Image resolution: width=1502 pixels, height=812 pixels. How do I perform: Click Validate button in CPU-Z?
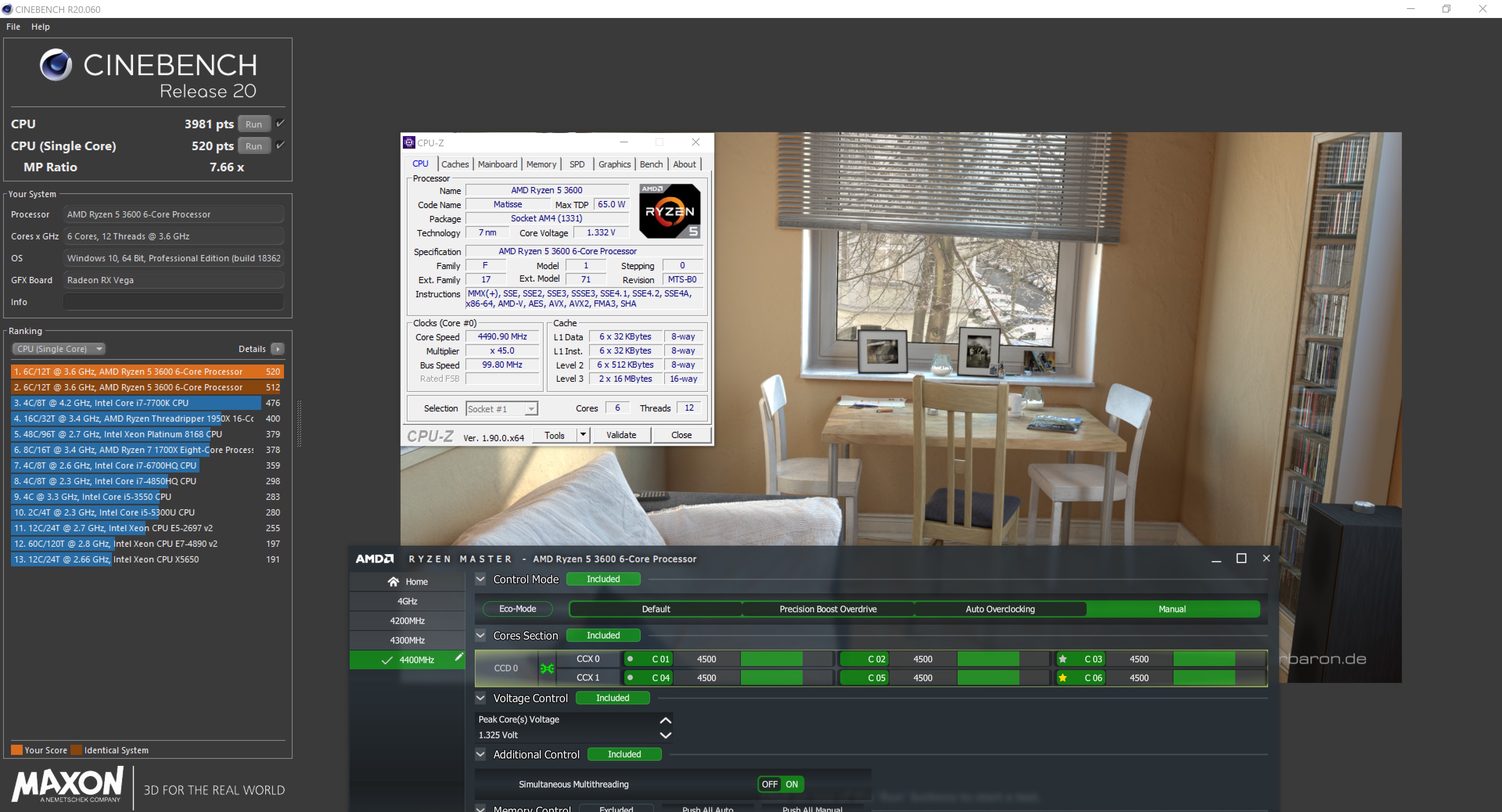tap(622, 435)
